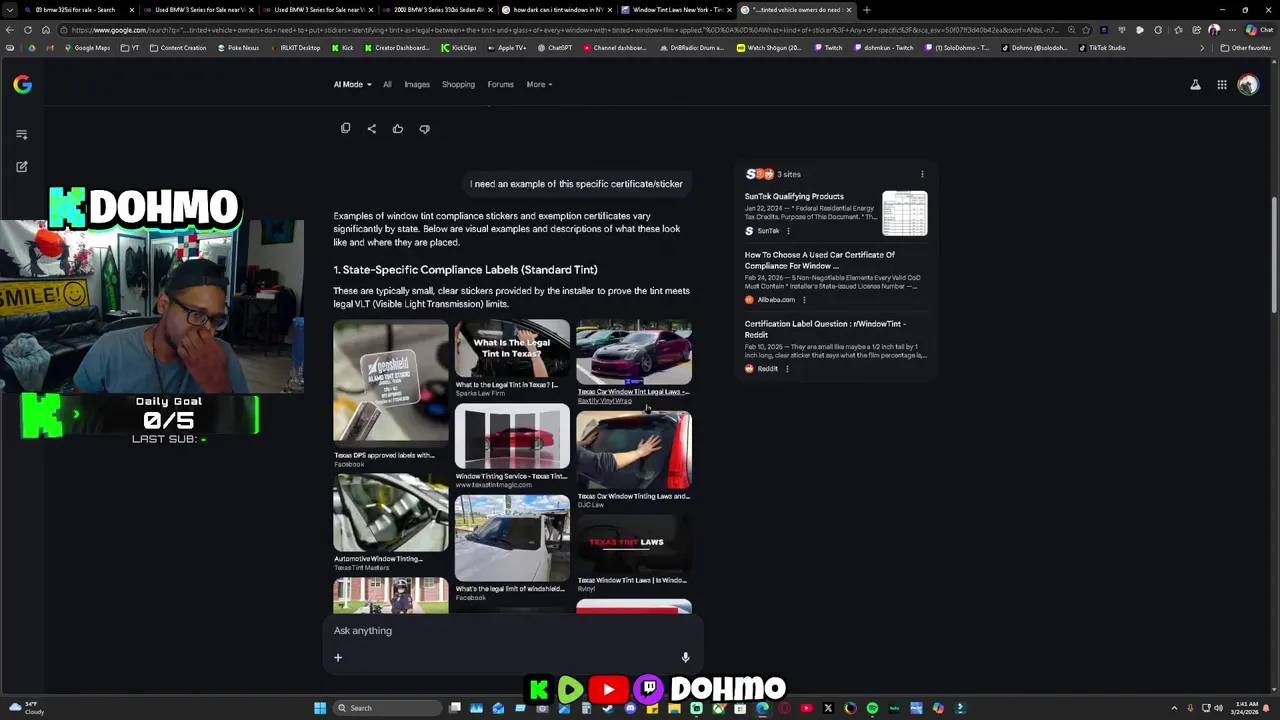The image size is (1280, 720).
Task: Switch to the Images results tab
Action: coord(417,85)
